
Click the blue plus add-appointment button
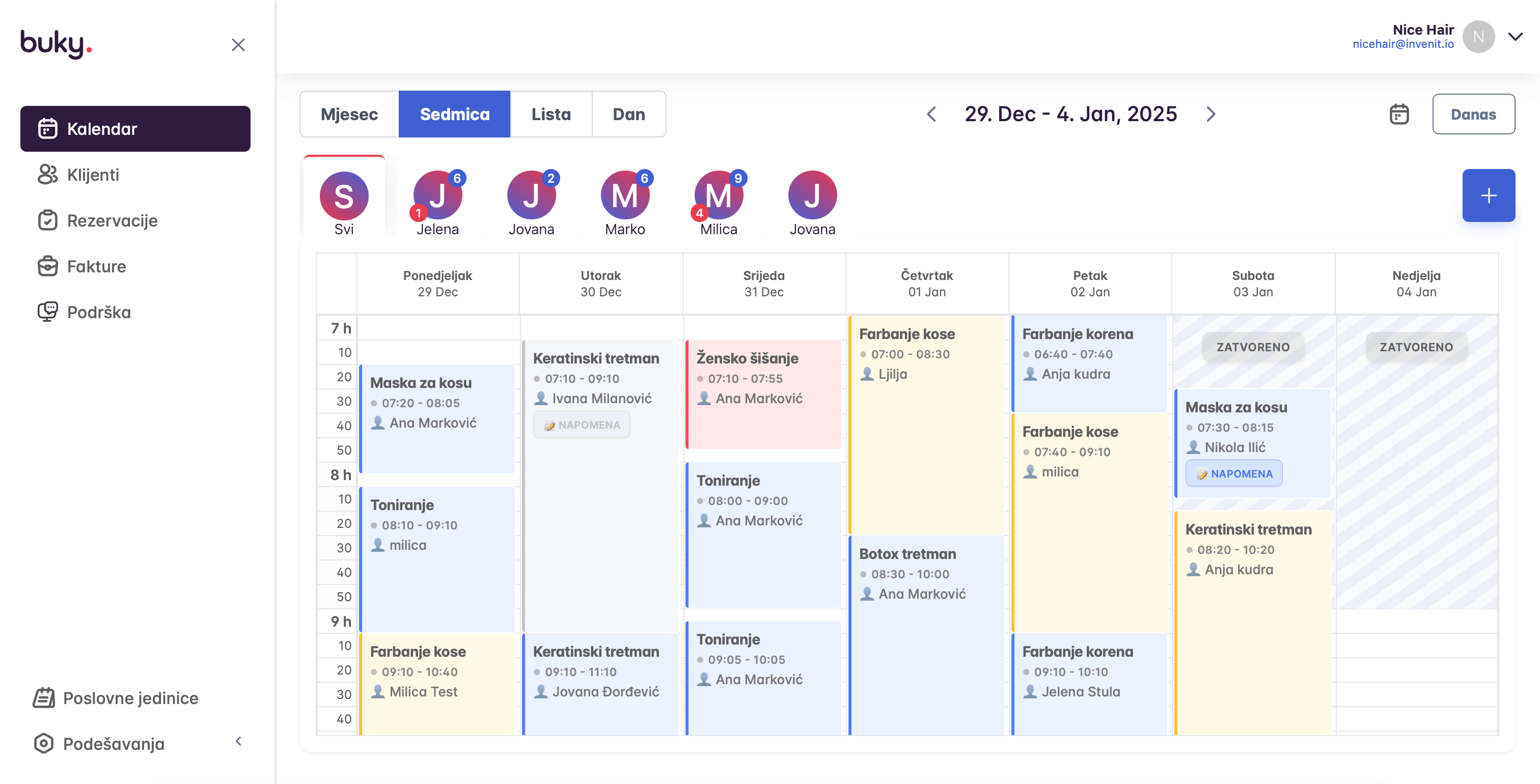click(1488, 195)
